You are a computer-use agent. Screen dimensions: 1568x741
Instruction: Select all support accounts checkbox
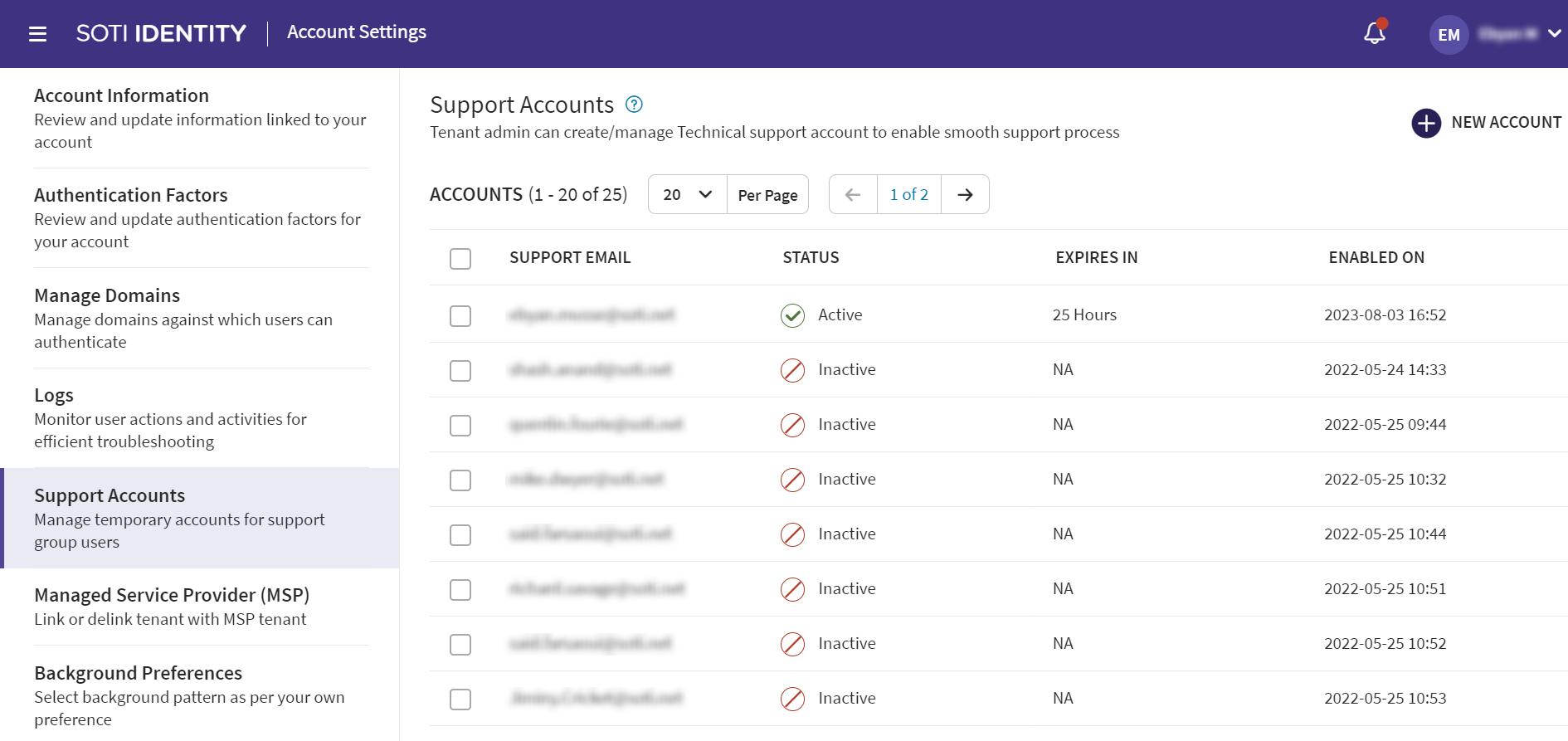point(460,258)
